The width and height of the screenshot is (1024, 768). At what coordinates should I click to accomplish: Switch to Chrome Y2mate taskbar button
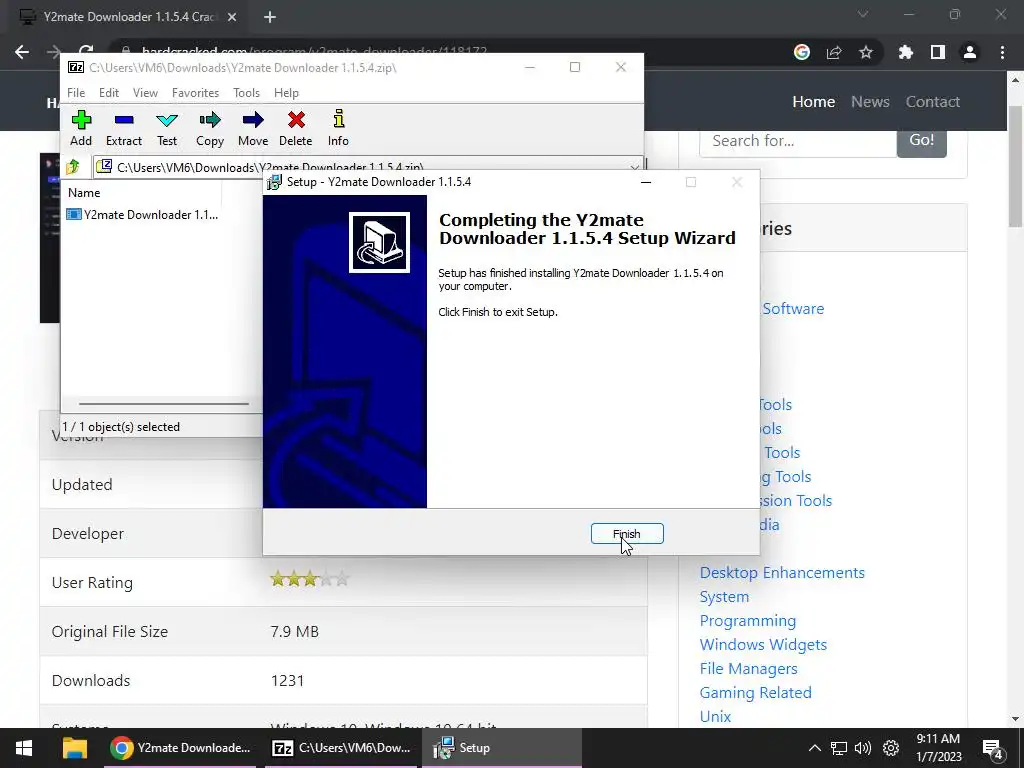click(x=180, y=748)
